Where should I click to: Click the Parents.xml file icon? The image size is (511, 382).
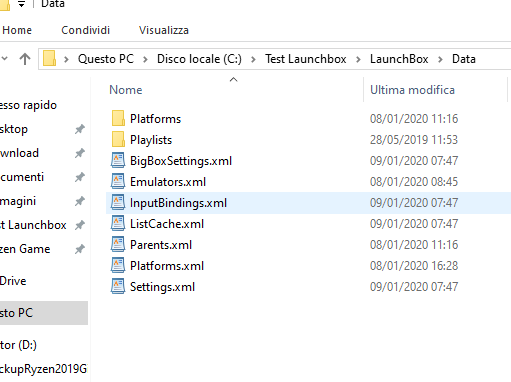[118, 245]
